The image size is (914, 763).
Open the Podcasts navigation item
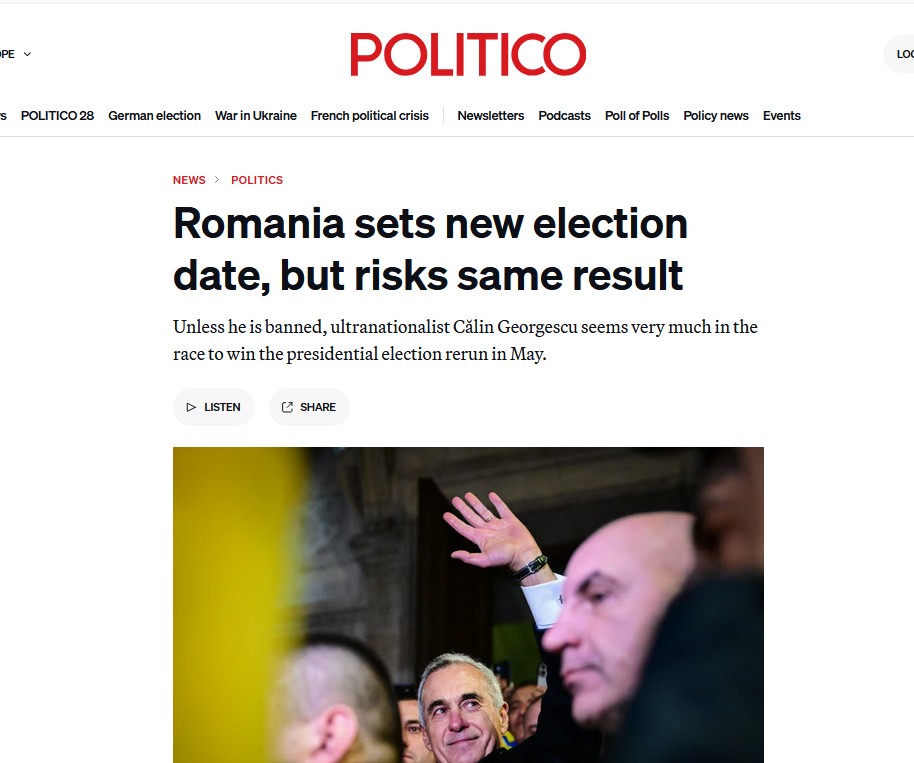pyautogui.click(x=564, y=116)
